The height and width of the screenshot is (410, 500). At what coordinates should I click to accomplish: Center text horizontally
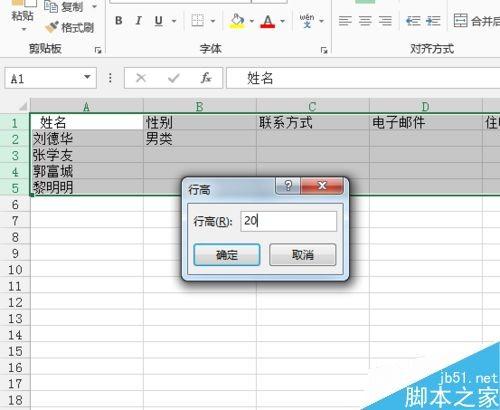[365, 21]
